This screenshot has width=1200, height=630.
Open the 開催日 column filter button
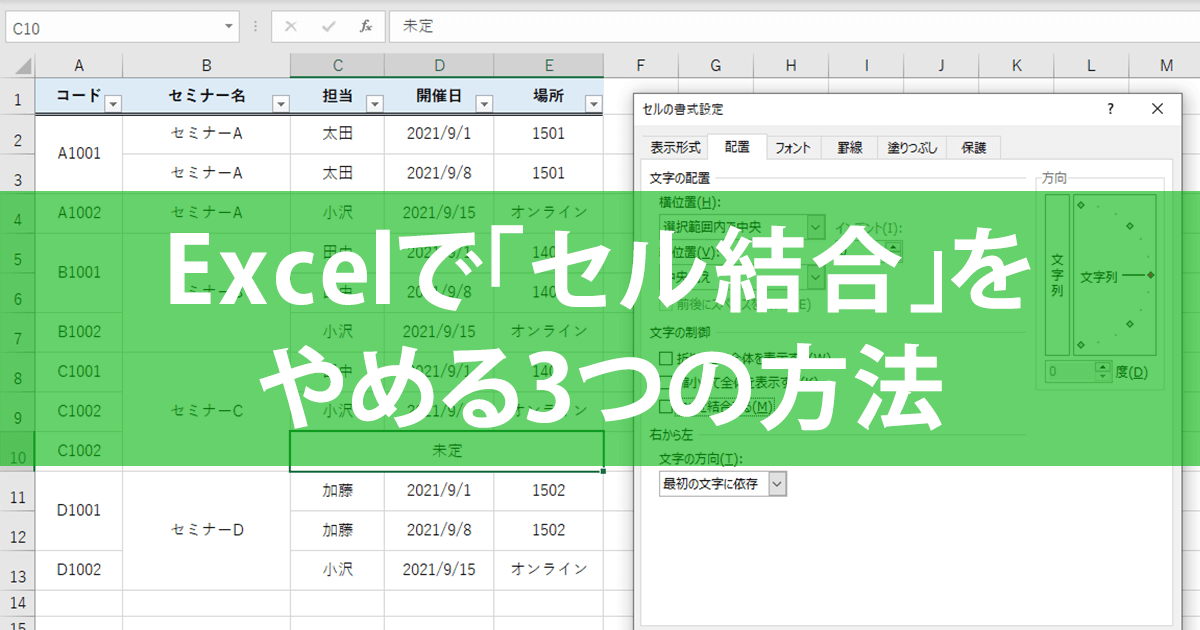click(x=484, y=104)
